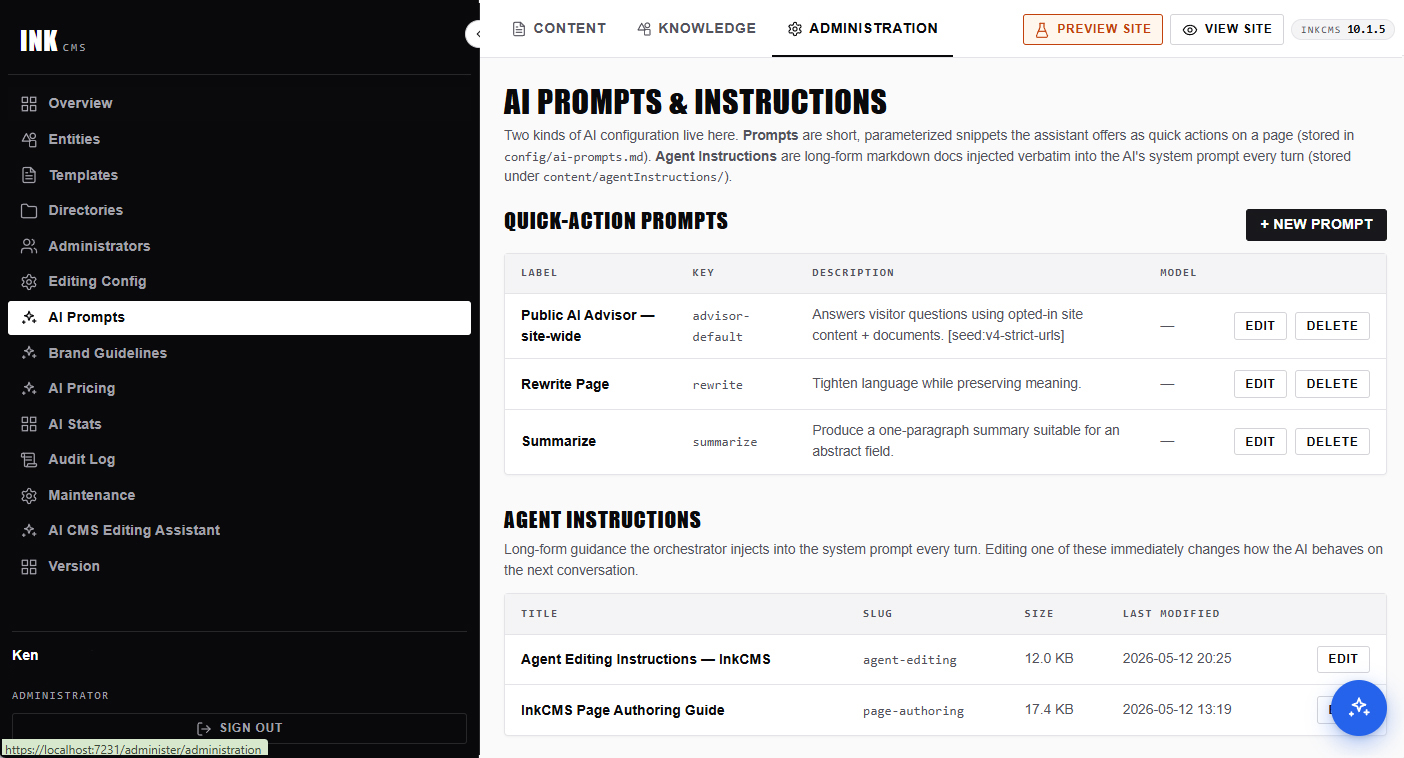Click the Overview grid icon in sidebar
Viewport: 1404px width, 758px height.
click(29, 103)
